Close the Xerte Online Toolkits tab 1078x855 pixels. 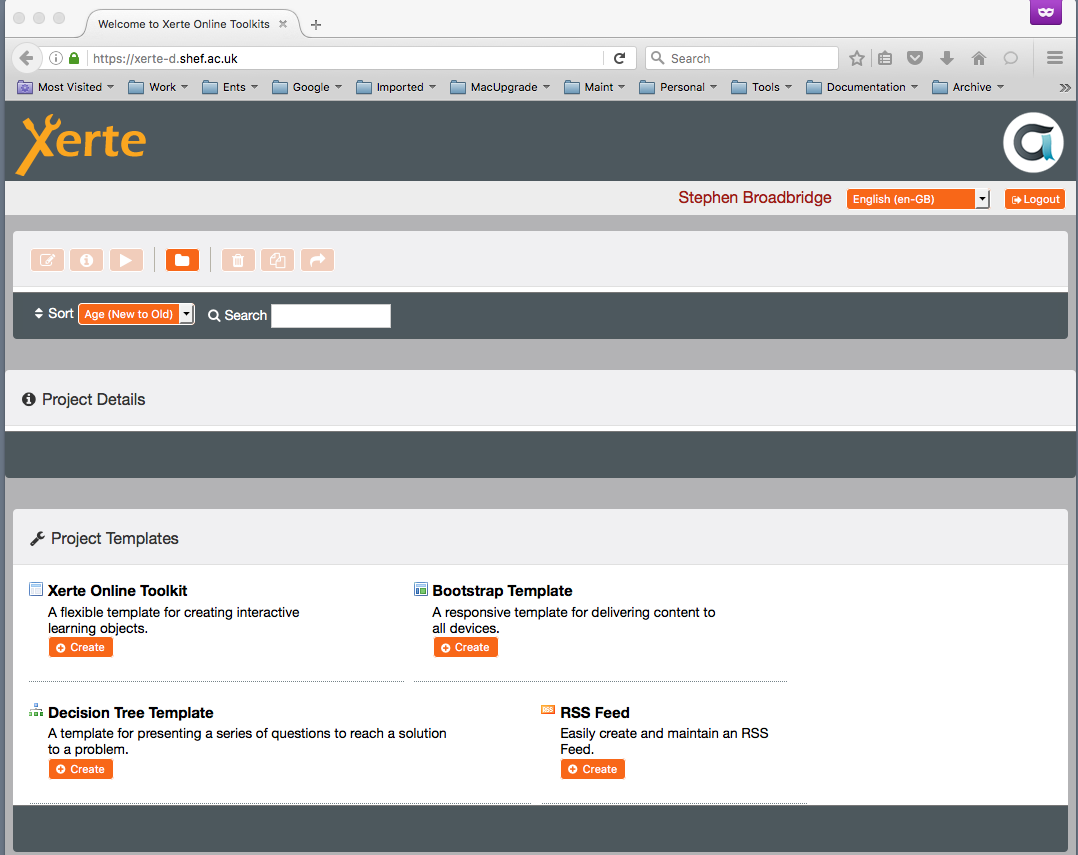click(x=283, y=24)
